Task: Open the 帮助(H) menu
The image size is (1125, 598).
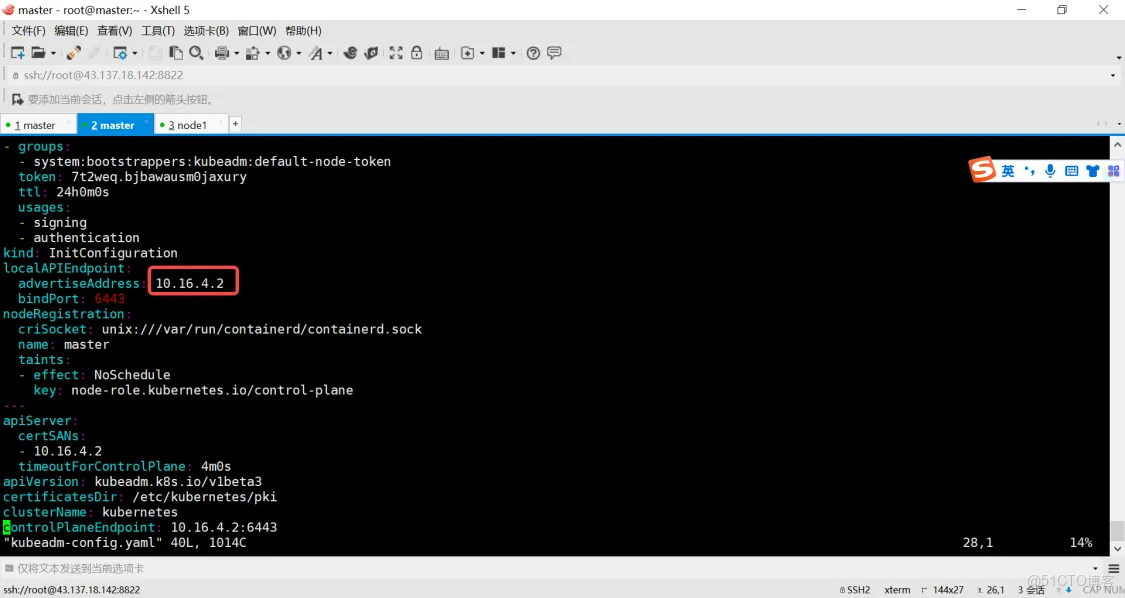Action: [x=303, y=31]
